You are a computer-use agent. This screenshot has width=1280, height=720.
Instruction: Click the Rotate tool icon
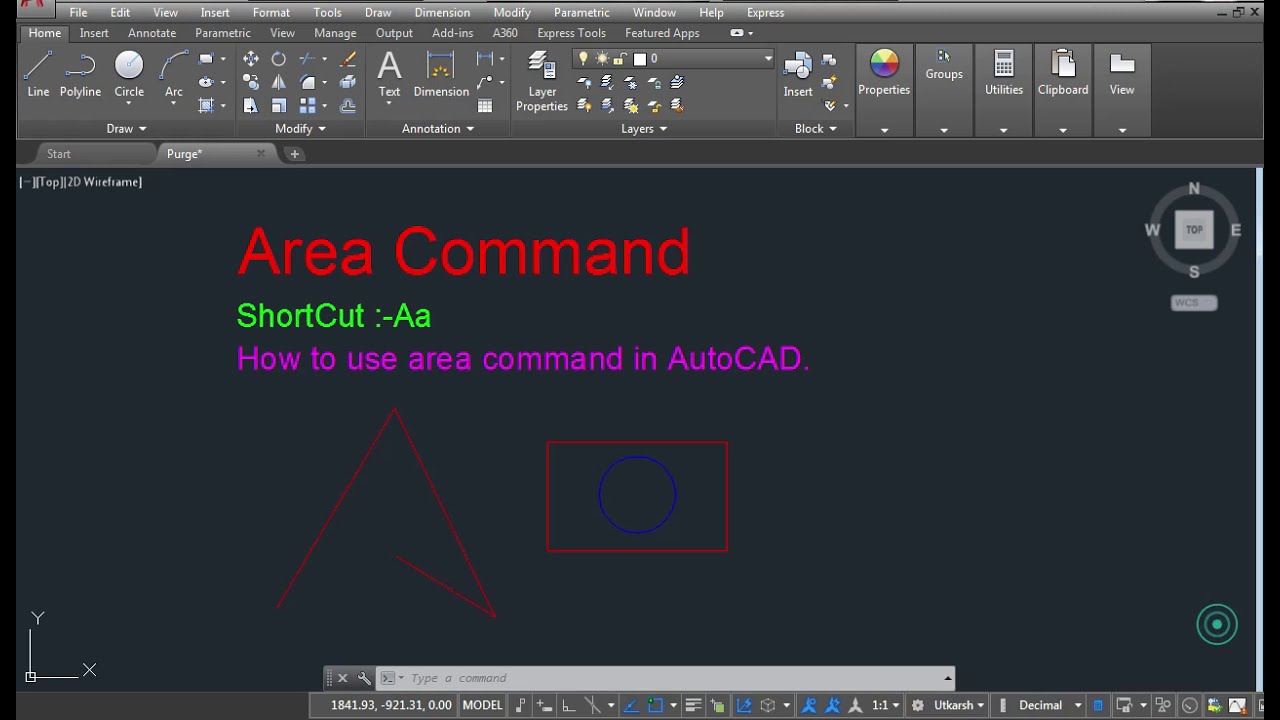pyautogui.click(x=279, y=59)
